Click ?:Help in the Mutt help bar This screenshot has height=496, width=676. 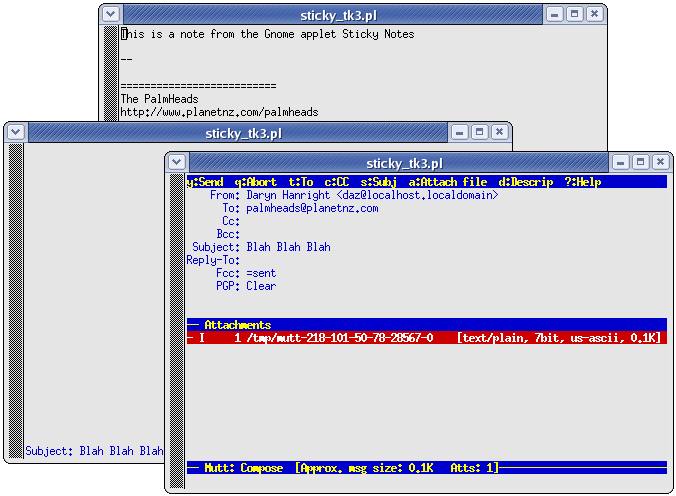tap(583, 182)
